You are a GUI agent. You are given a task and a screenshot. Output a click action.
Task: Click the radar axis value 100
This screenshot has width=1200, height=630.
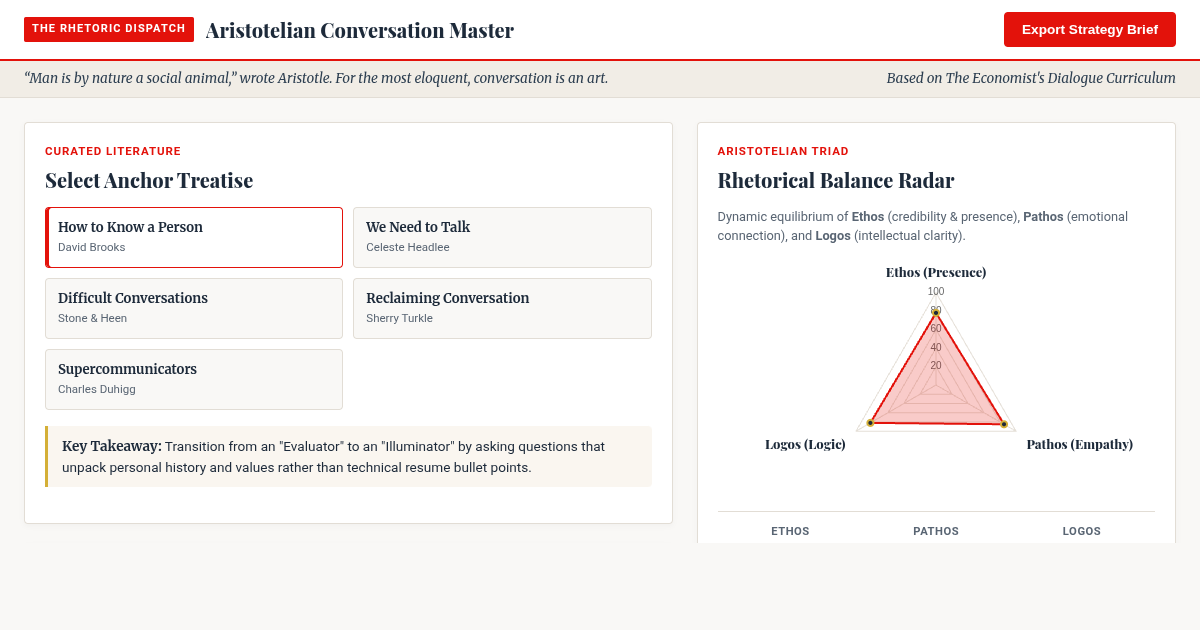[936, 292]
